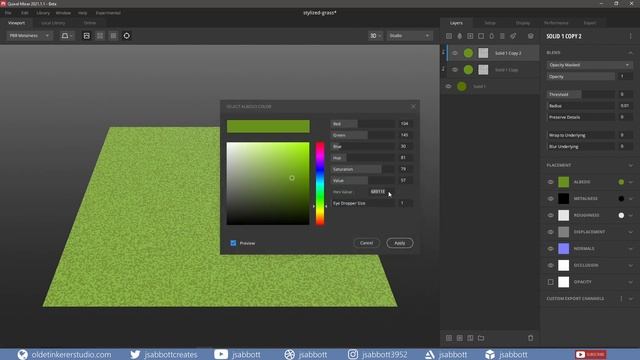Click the liquid drop icon in Layers toolbar
This screenshot has height=360, width=640.
460,36
